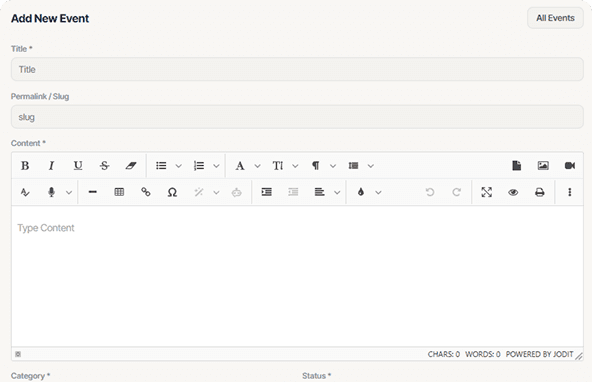This screenshot has width=592, height=382.
Task: Expand bulleted list style dropdown
Action: click(x=179, y=166)
